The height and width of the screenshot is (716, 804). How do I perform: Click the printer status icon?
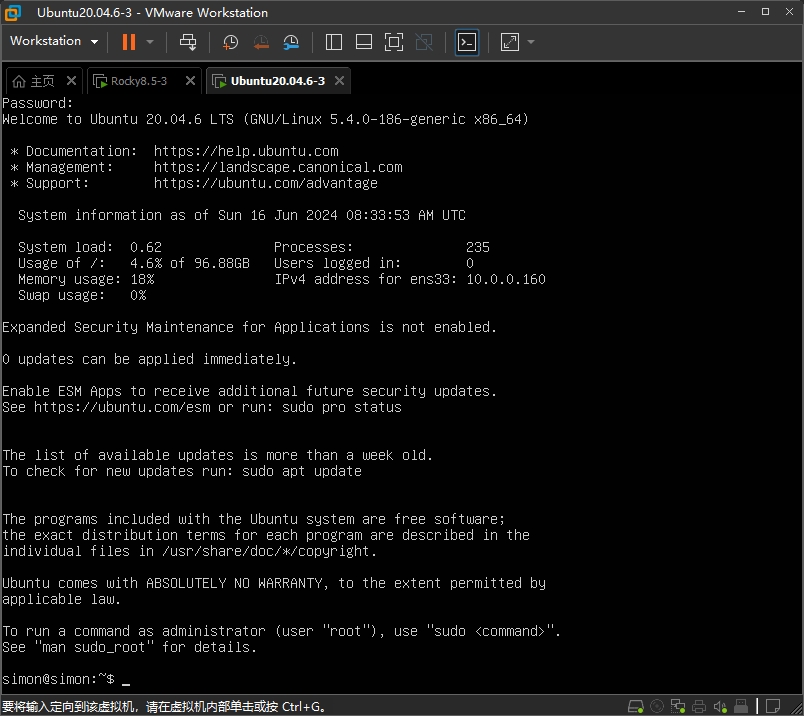699,706
